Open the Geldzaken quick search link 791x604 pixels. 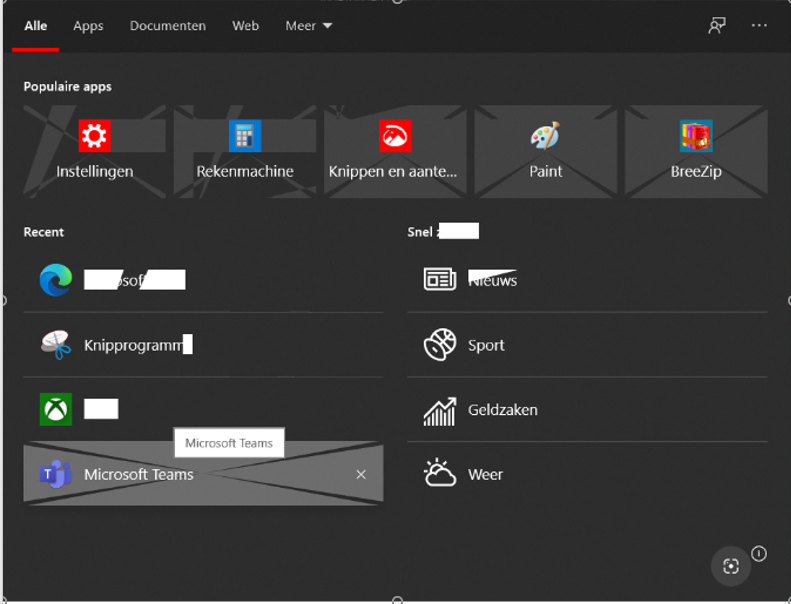[587, 410]
